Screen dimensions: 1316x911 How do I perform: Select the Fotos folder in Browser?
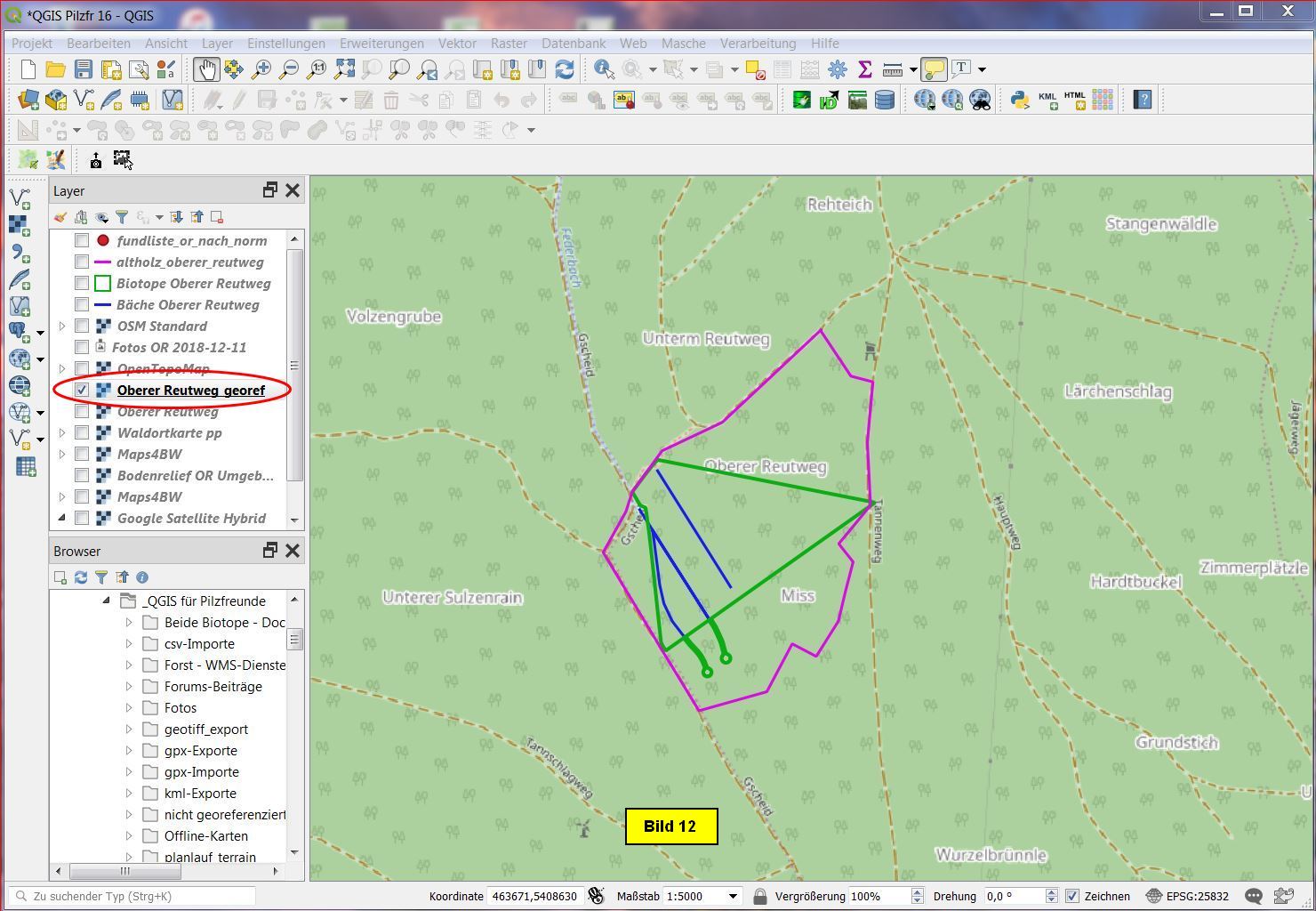click(181, 707)
